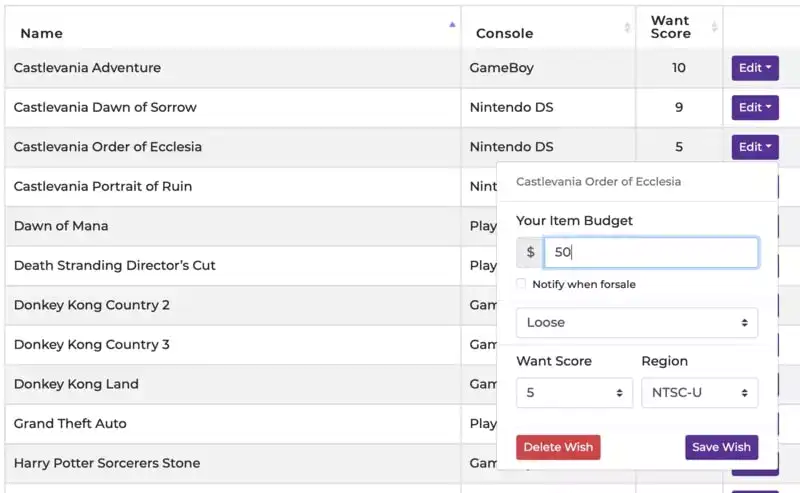The image size is (800, 493).
Task: Click GameBoy console cell
Action: [x=548, y=68]
